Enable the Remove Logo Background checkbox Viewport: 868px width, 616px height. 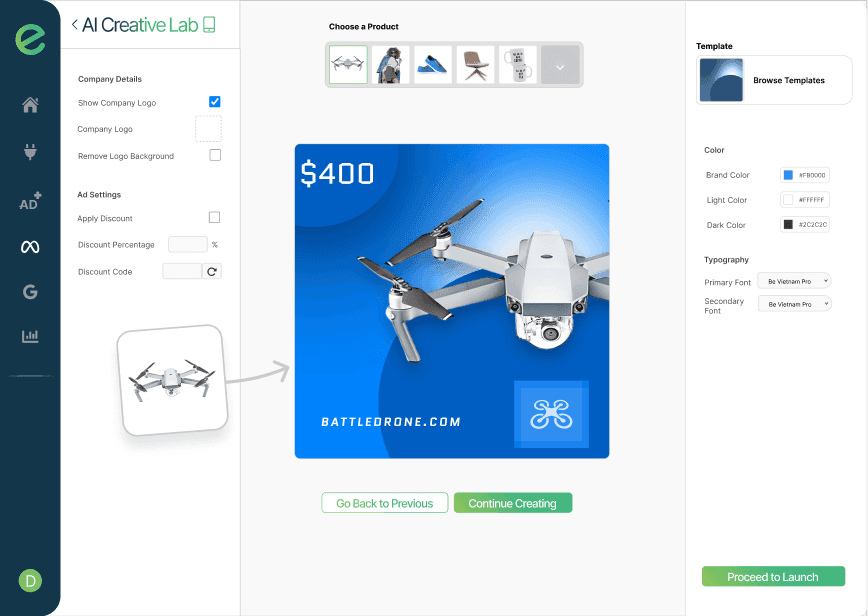coord(214,155)
